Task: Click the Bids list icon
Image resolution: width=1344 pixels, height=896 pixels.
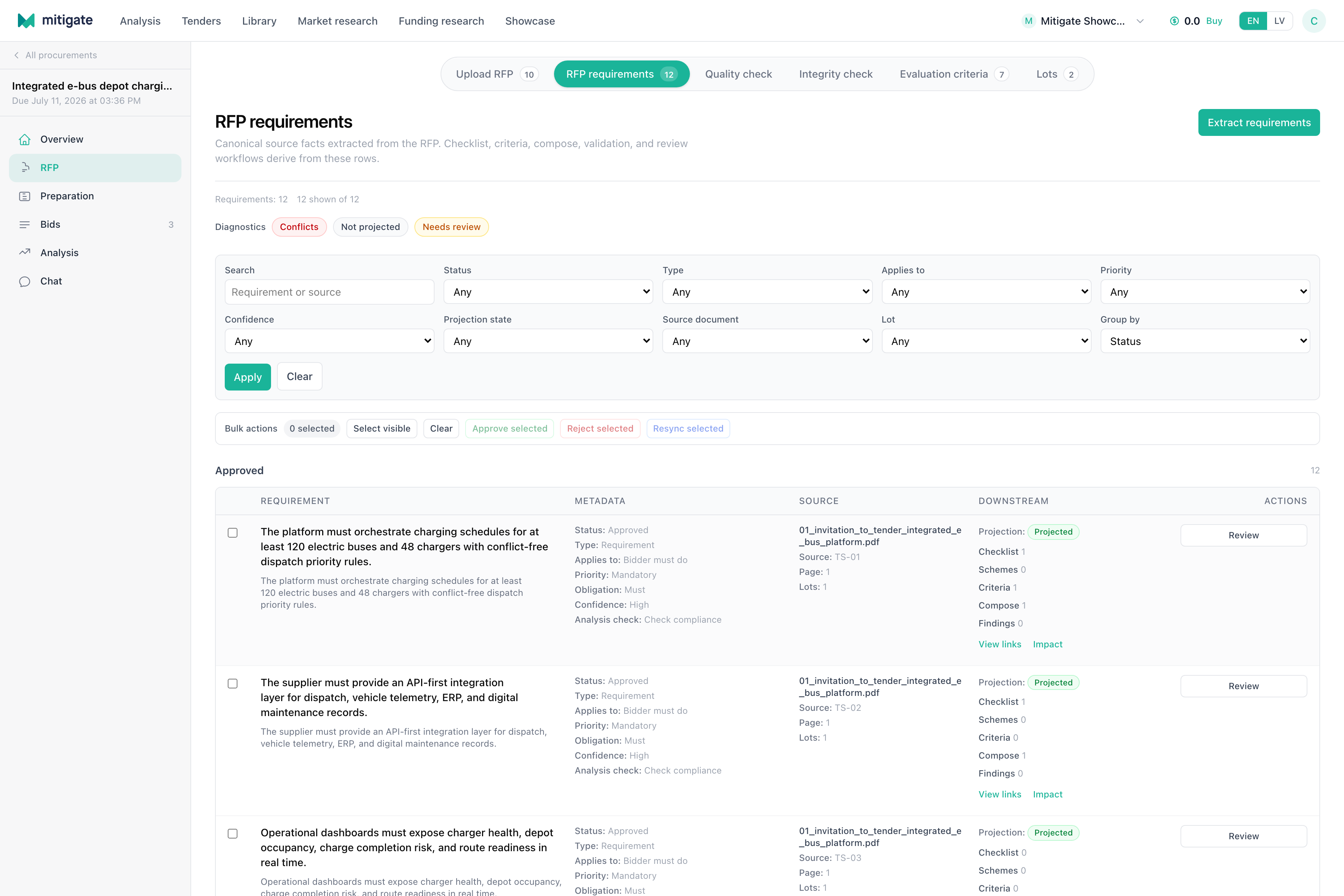Action: click(25, 225)
